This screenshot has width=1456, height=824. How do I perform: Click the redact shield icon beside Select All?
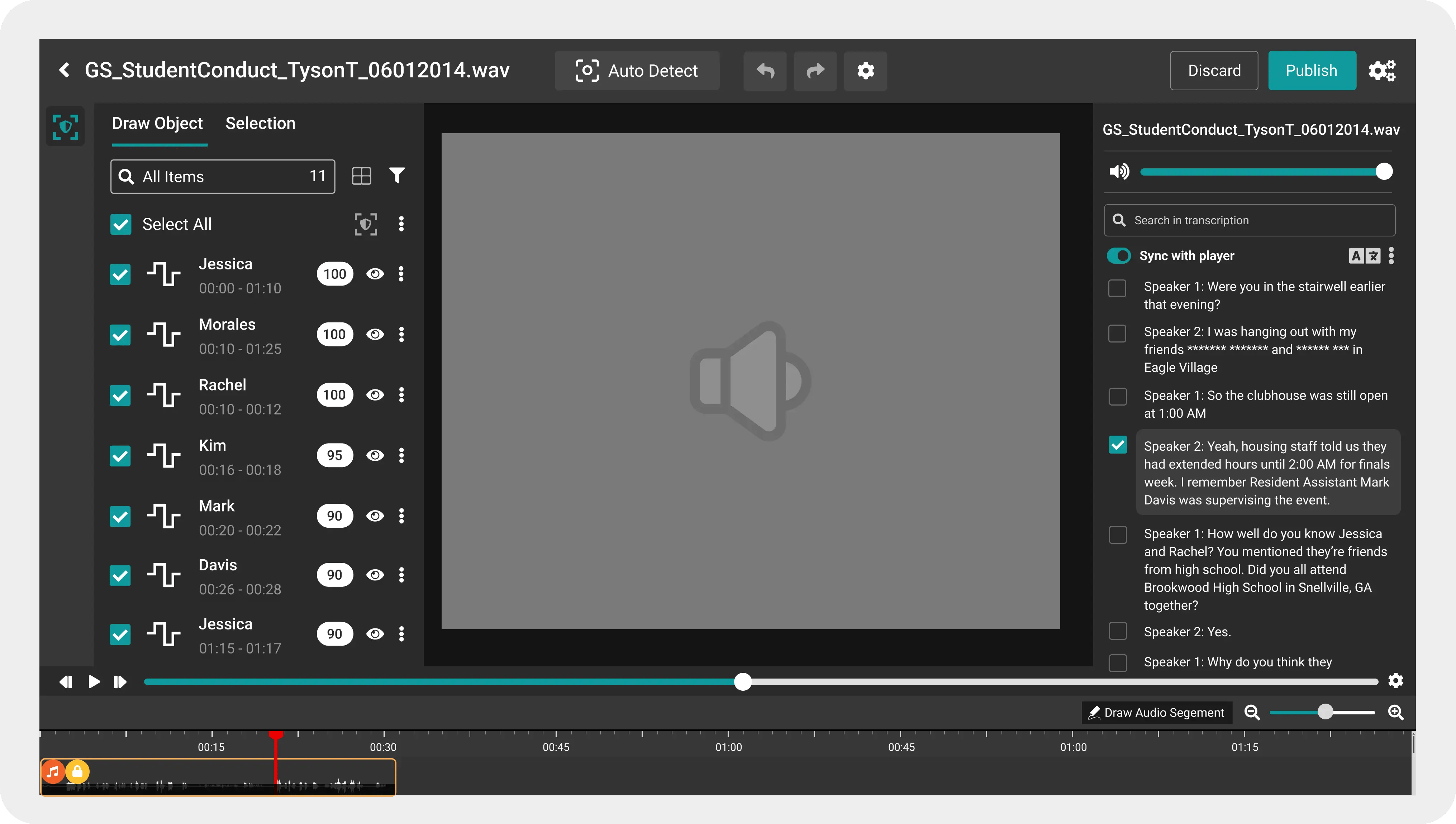click(x=366, y=224)
